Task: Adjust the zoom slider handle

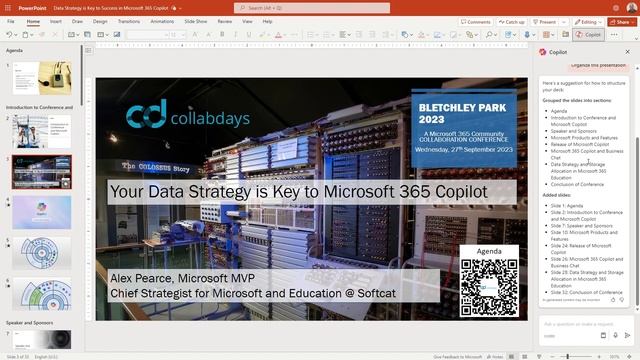Action: point(567,357)
